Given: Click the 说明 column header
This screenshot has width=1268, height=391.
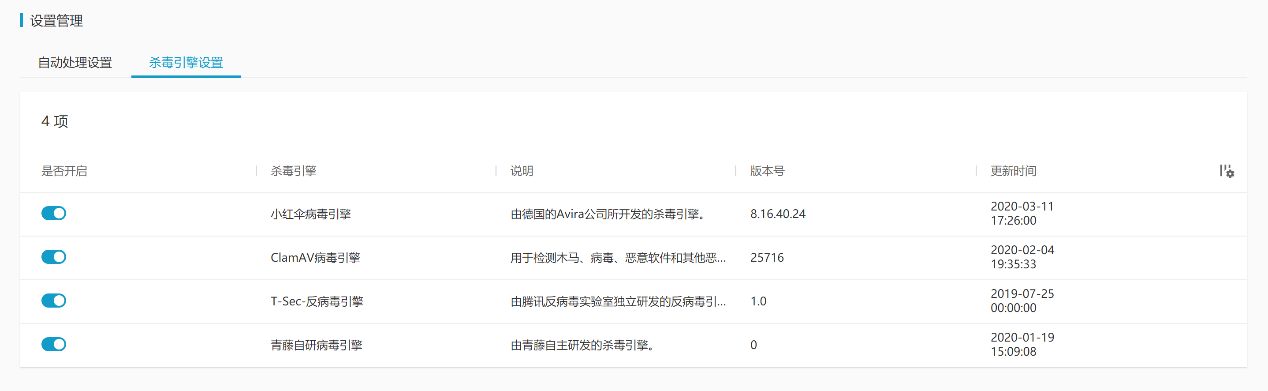Looking at the screenshot, I should coord(522,171).
